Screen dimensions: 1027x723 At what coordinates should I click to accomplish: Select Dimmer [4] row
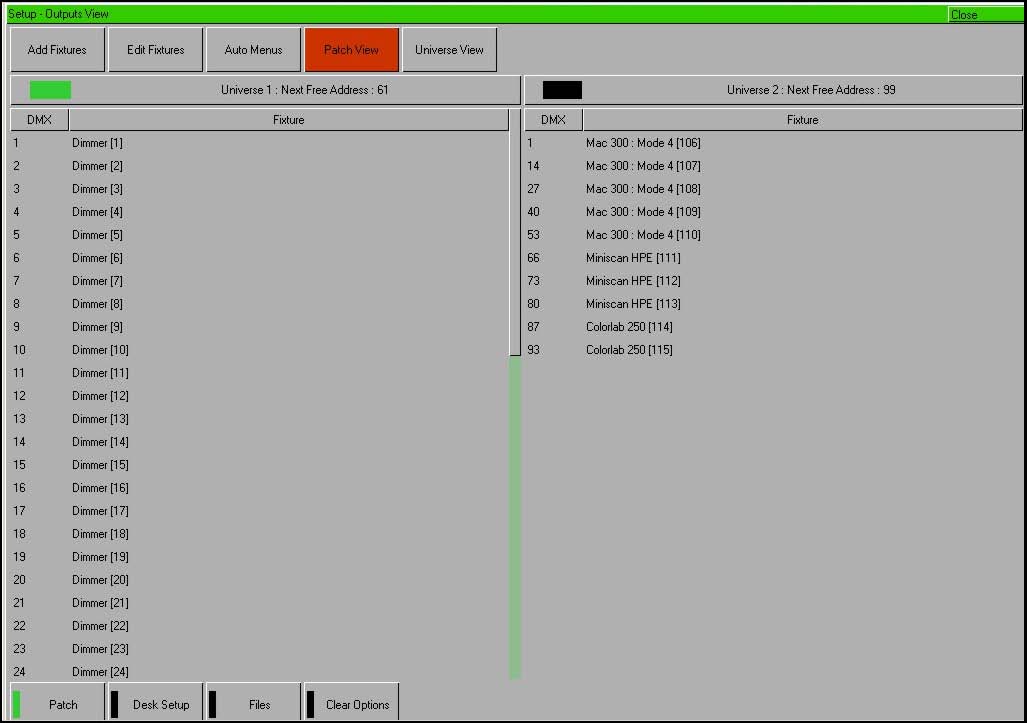coord(259,212)
